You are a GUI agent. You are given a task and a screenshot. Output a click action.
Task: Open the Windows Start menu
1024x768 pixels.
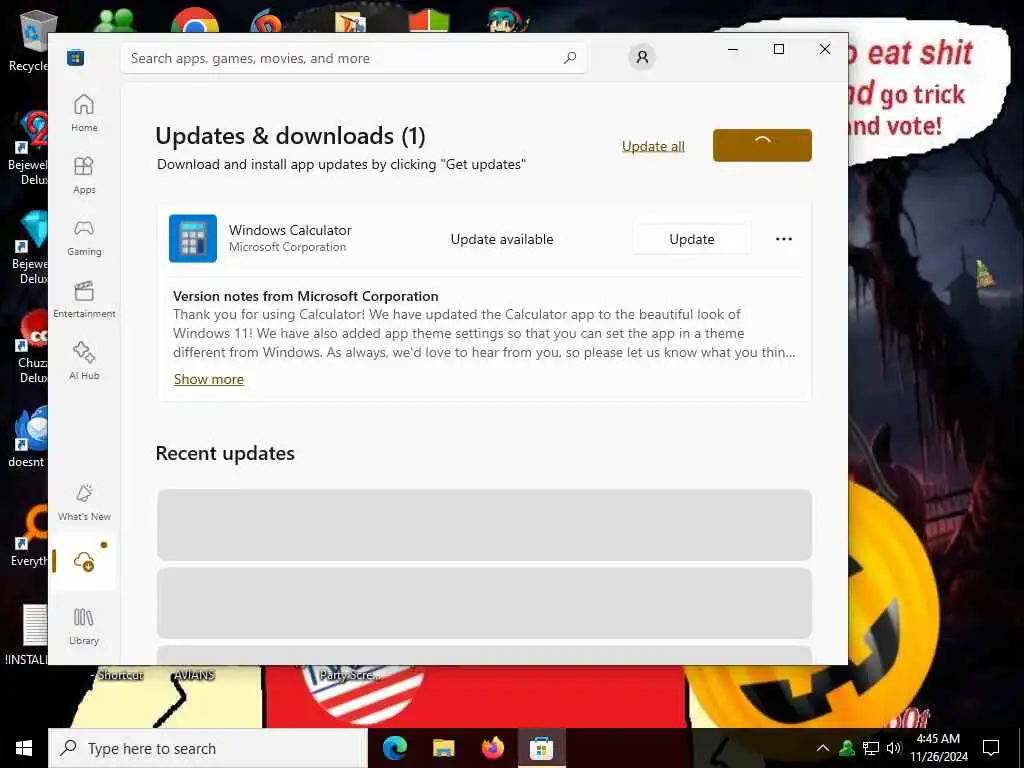tap(24, 748)
